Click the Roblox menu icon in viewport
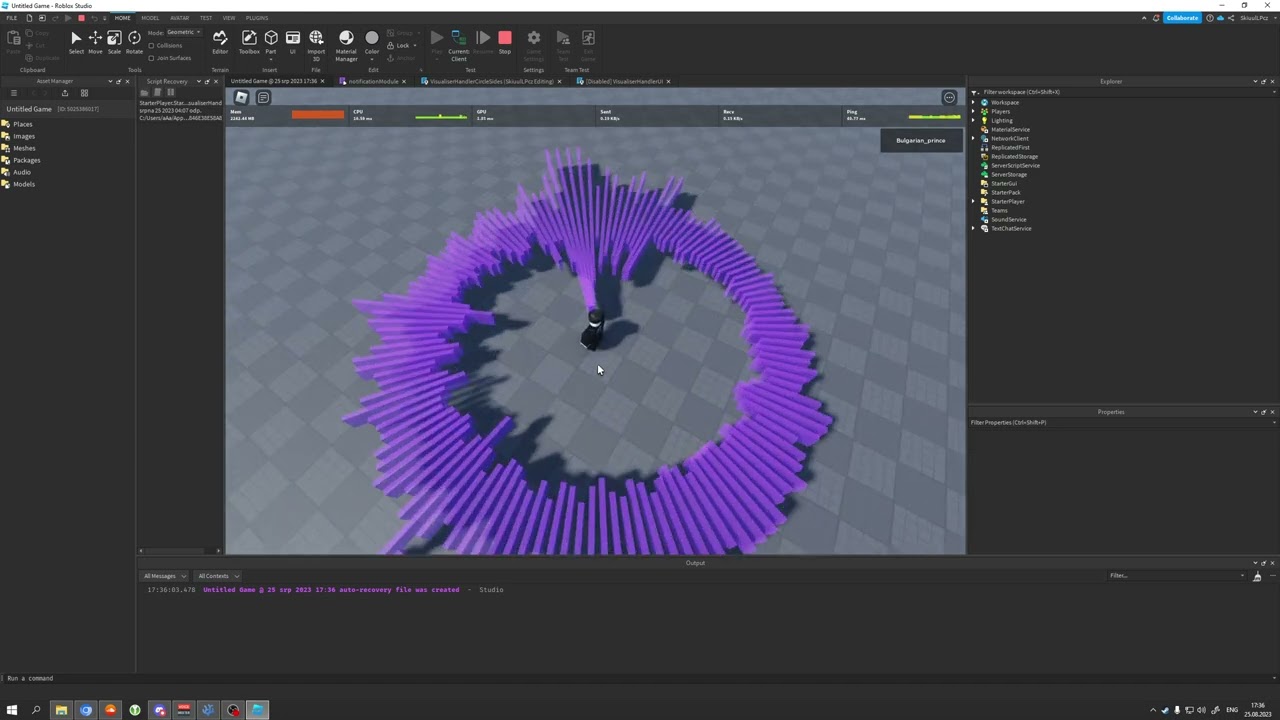 pyautogui.click(x=241, y=97)
